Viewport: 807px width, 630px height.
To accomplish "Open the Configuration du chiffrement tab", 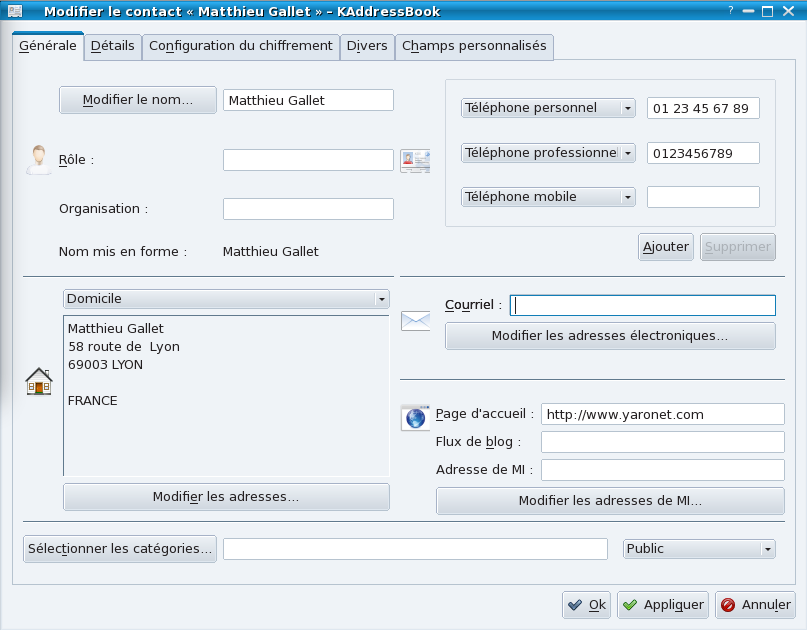I will [x=240, y=46].
